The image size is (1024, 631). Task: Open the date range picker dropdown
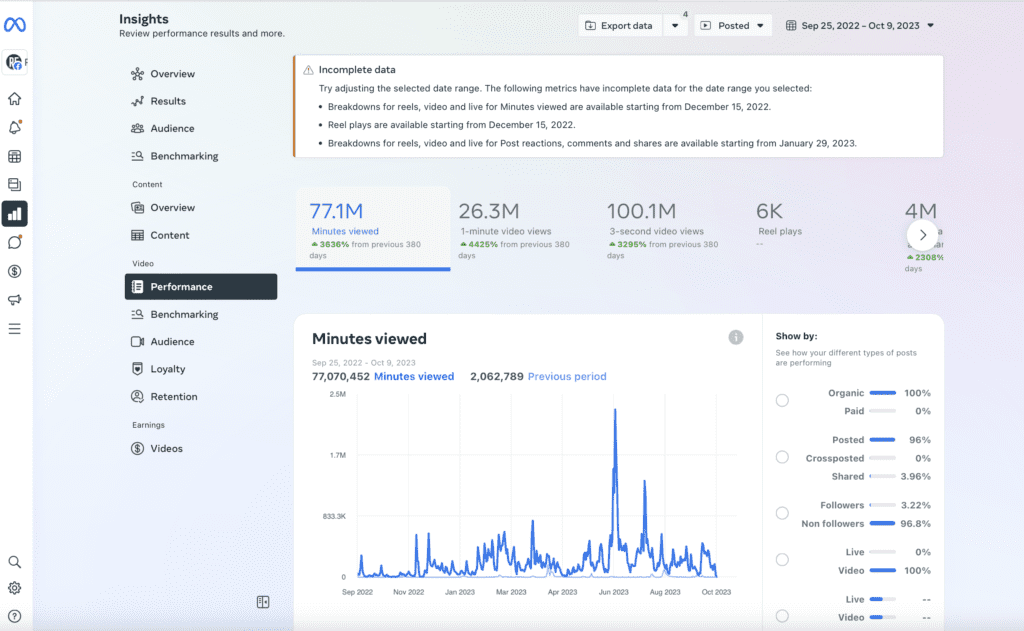point(860,26)
